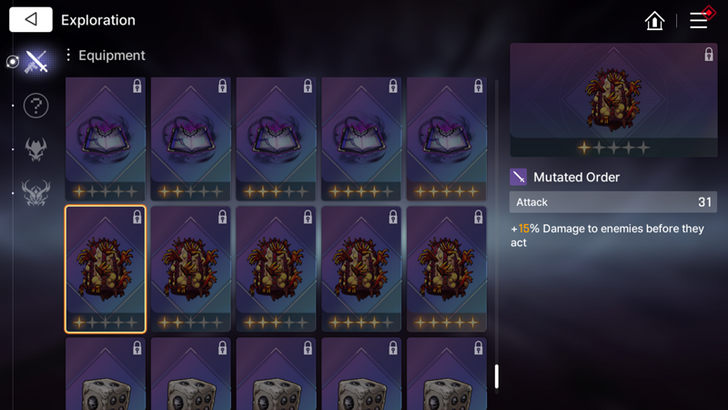Toggle lock on the five-star book card
This screenshot has width=728, height=410.
(x=478, y=86)
